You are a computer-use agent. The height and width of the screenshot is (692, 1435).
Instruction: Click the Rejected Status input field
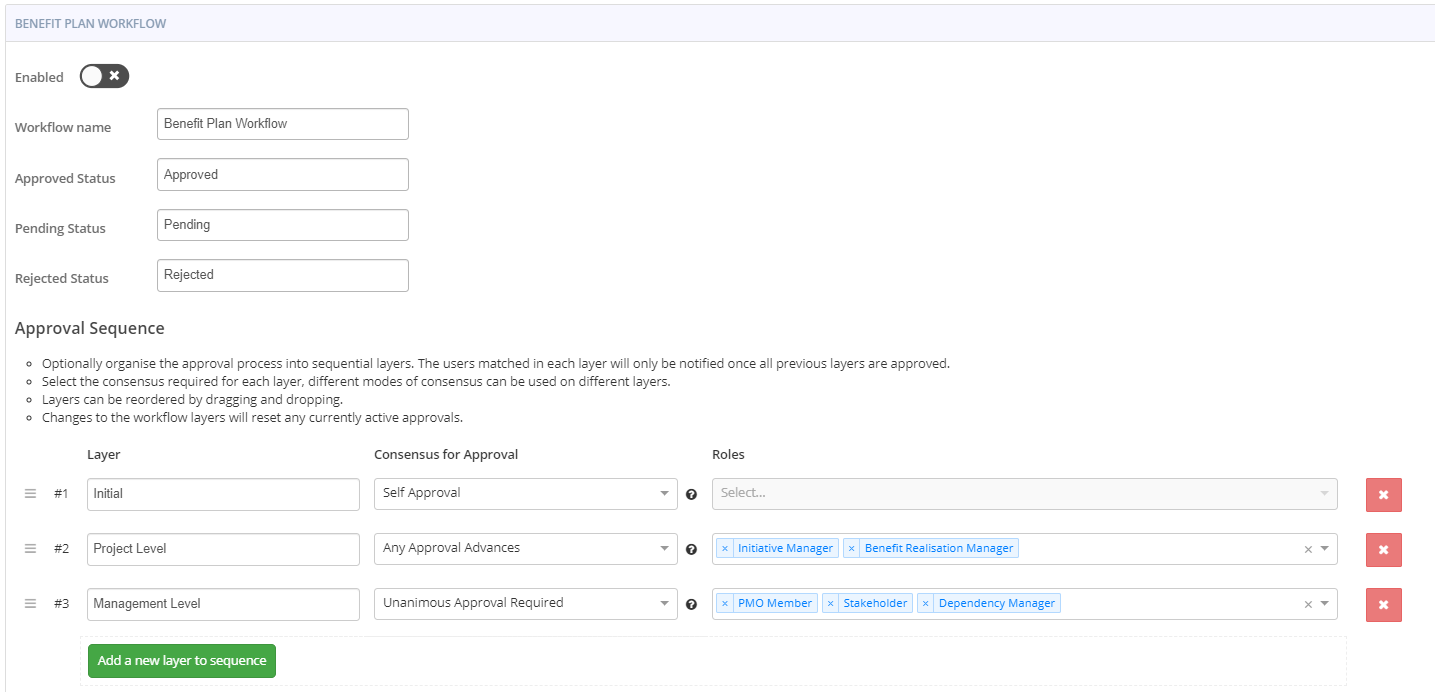(283, 275)
